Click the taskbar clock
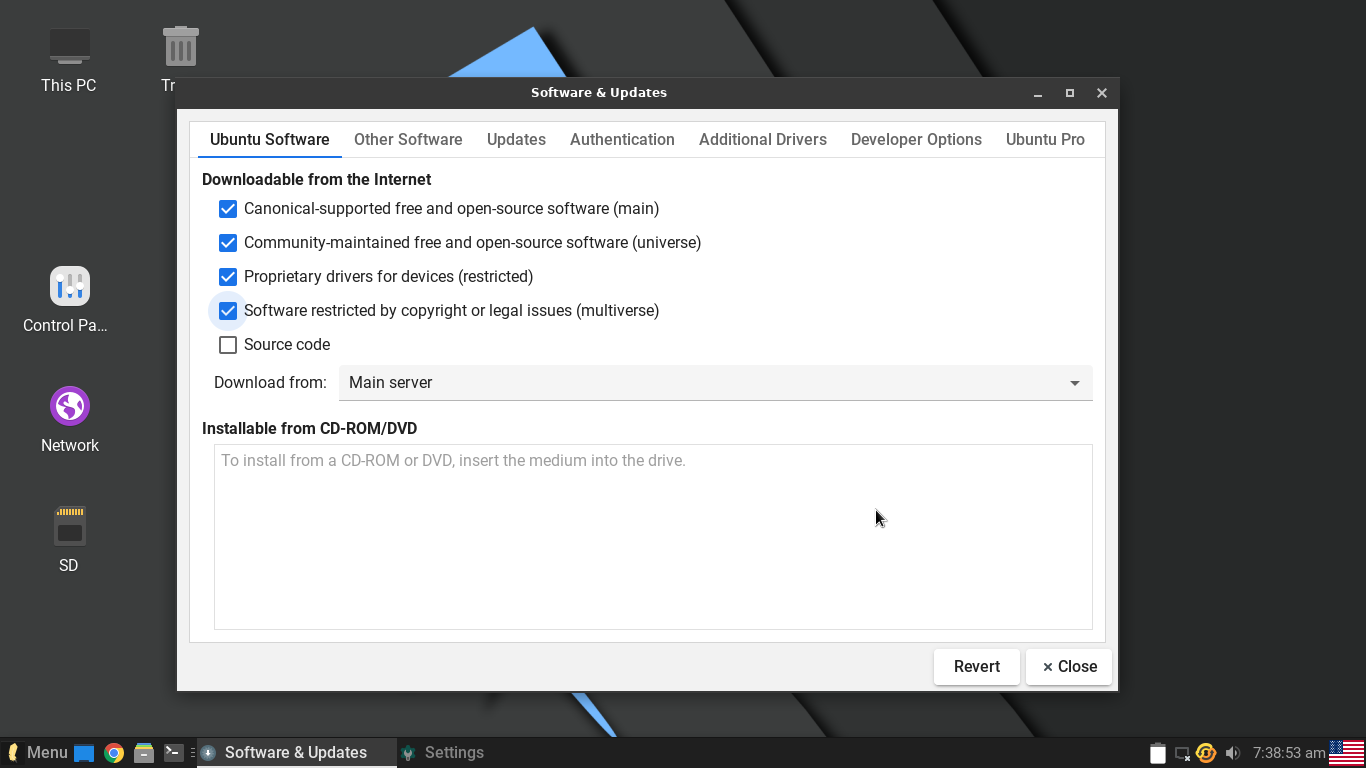1366x768 pixels. 1289,753
